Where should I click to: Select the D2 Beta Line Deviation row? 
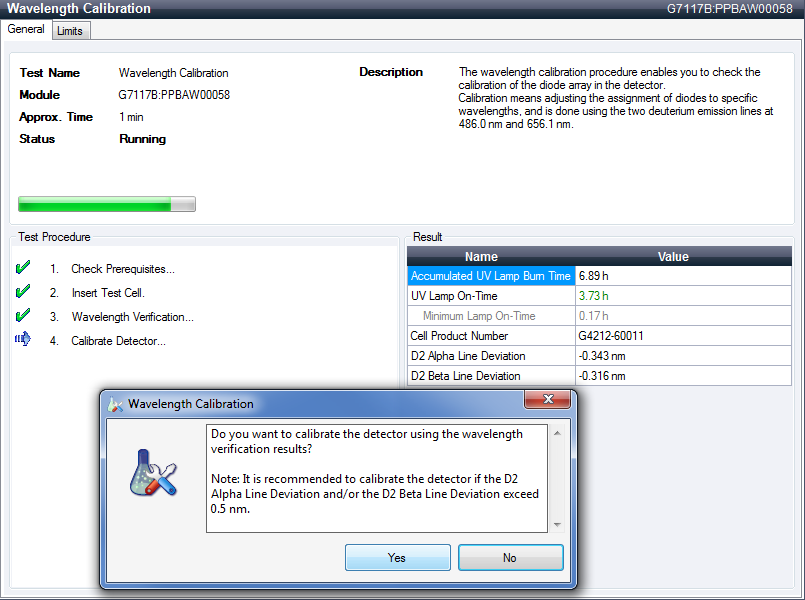pyautogui.click(x=599, y=376)
